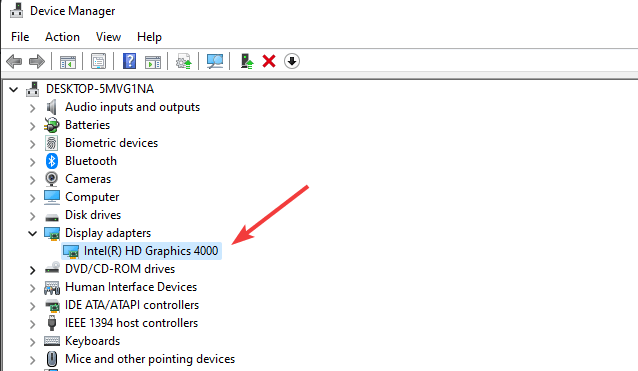
Task: Expand the DVD/CD-ROM drives category
Action: click(33, 270)
